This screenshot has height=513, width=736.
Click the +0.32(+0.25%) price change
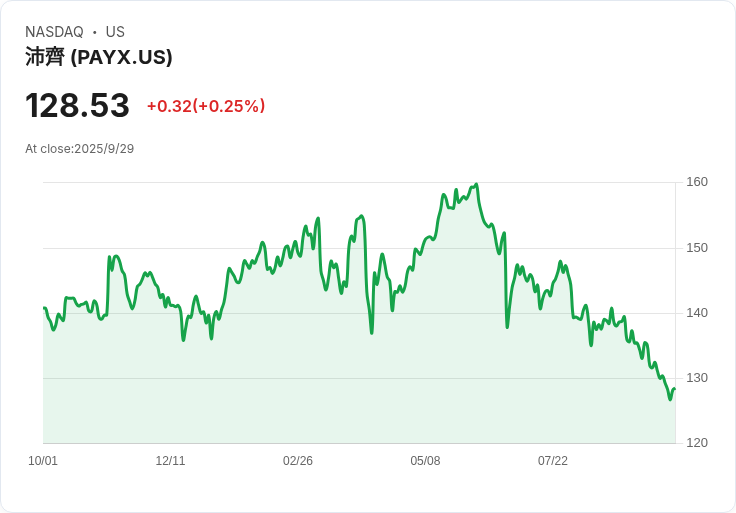pos(206,106)
